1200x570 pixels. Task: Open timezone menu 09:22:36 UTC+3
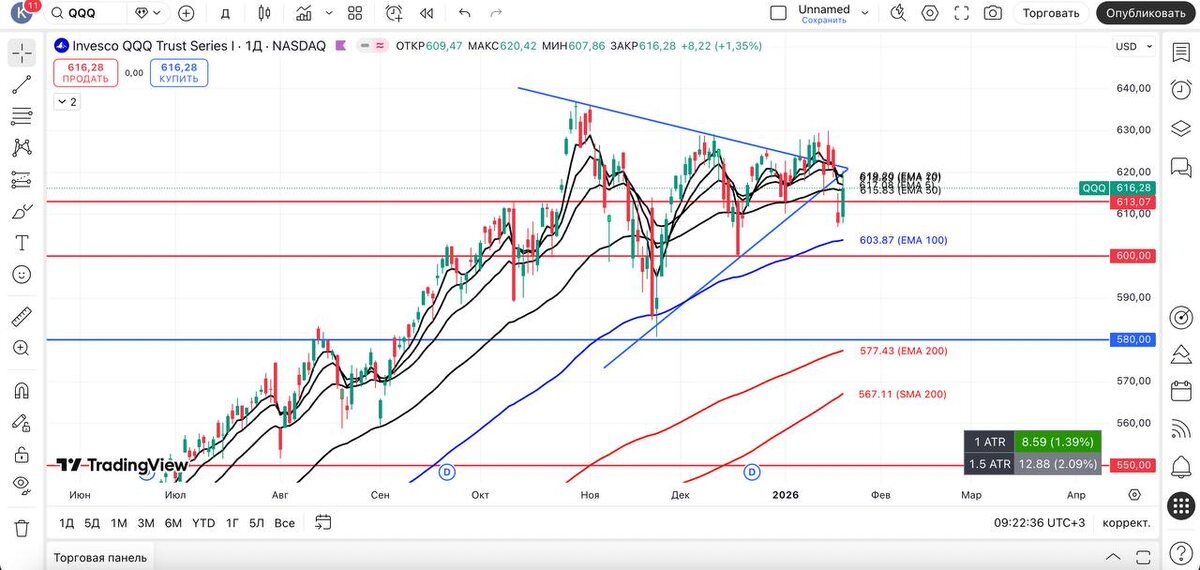(x=1040, y=523)
